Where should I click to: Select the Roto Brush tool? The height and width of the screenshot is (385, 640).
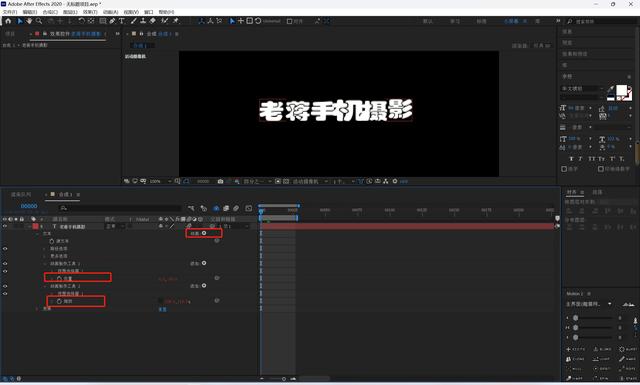coord(164,21)
